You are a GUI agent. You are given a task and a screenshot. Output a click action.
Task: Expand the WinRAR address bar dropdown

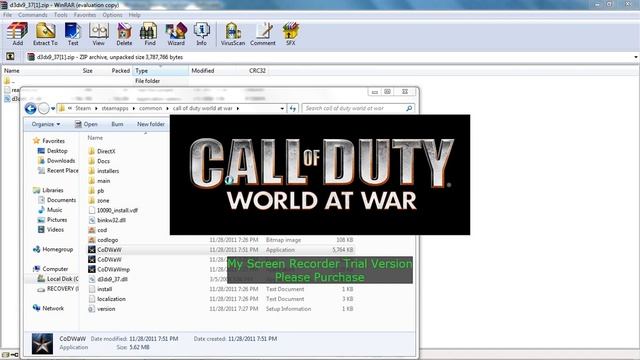[x=636, y=57]
